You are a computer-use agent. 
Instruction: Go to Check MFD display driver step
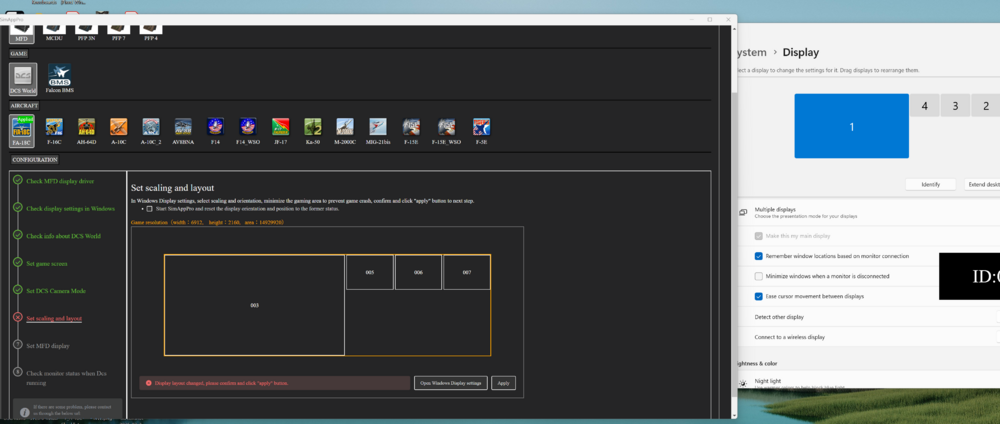pyautogui.click(x=60, y=181)
